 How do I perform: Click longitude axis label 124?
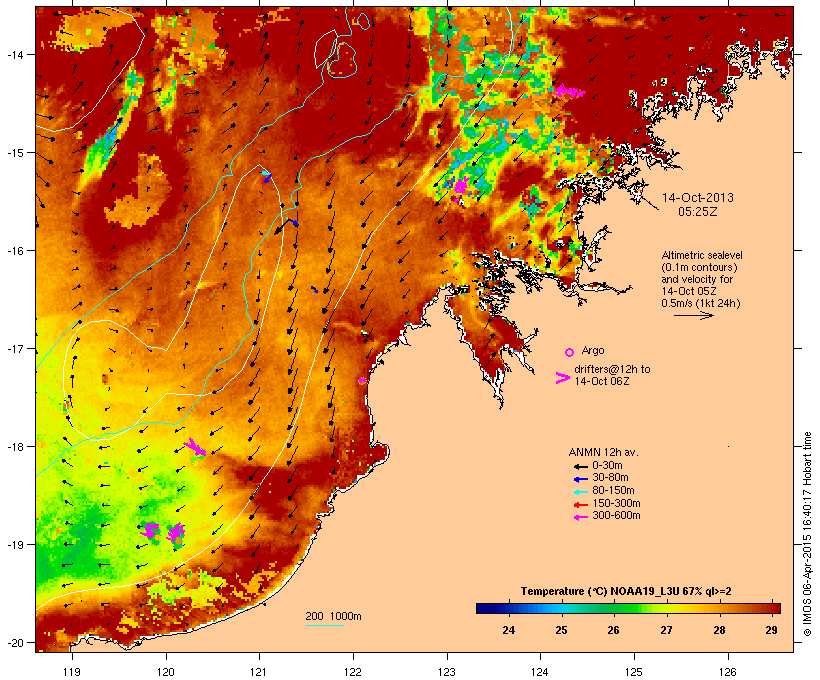540,672
